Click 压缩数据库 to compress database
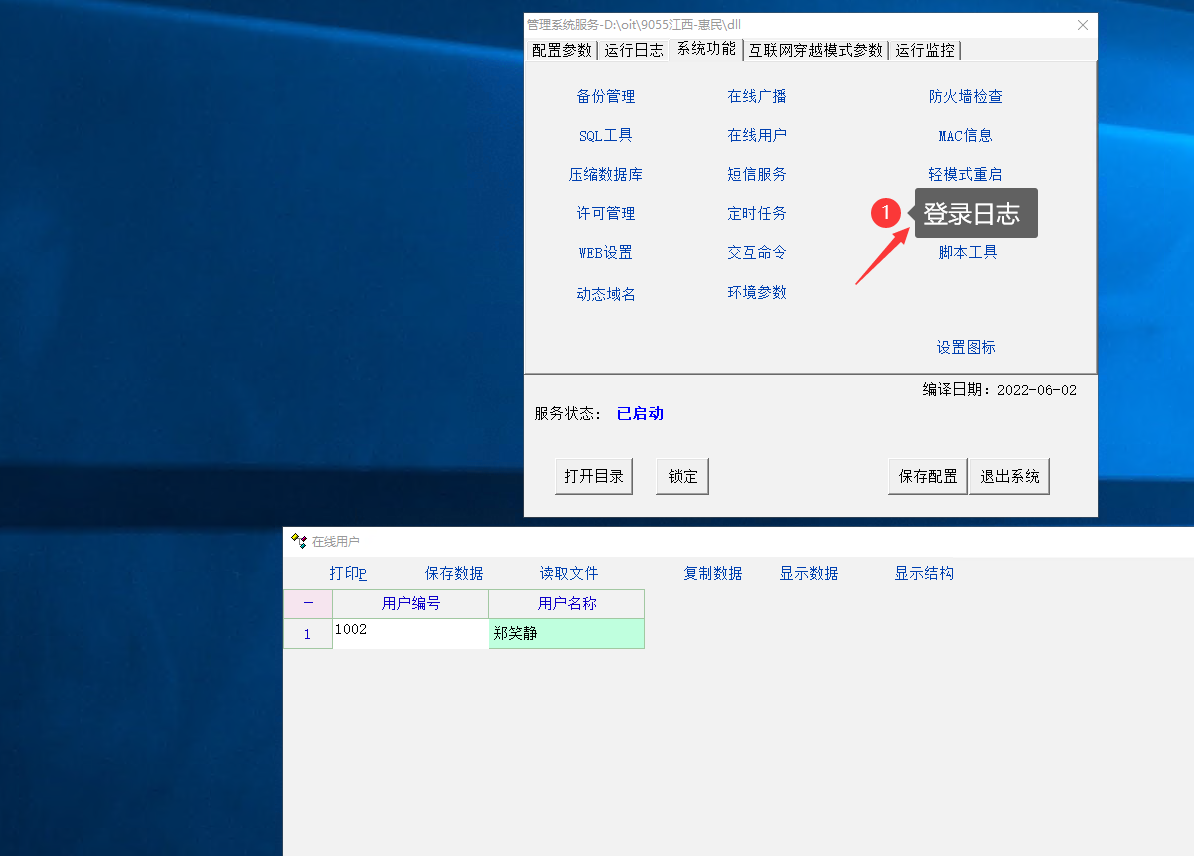This screenshot has width=1194, height=856. click(x=605, y=175)
